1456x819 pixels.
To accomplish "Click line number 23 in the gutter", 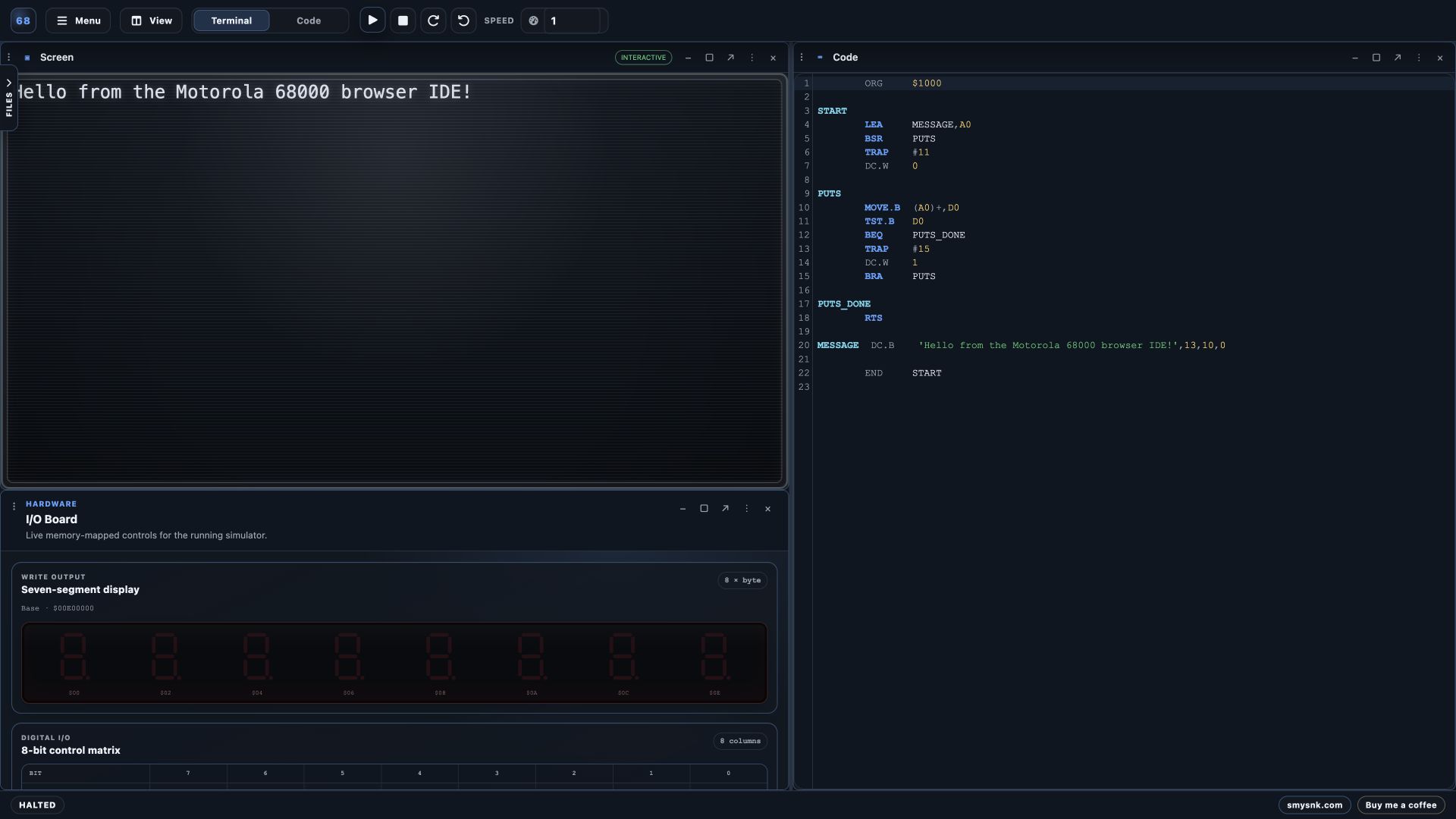I will point(804,388).
